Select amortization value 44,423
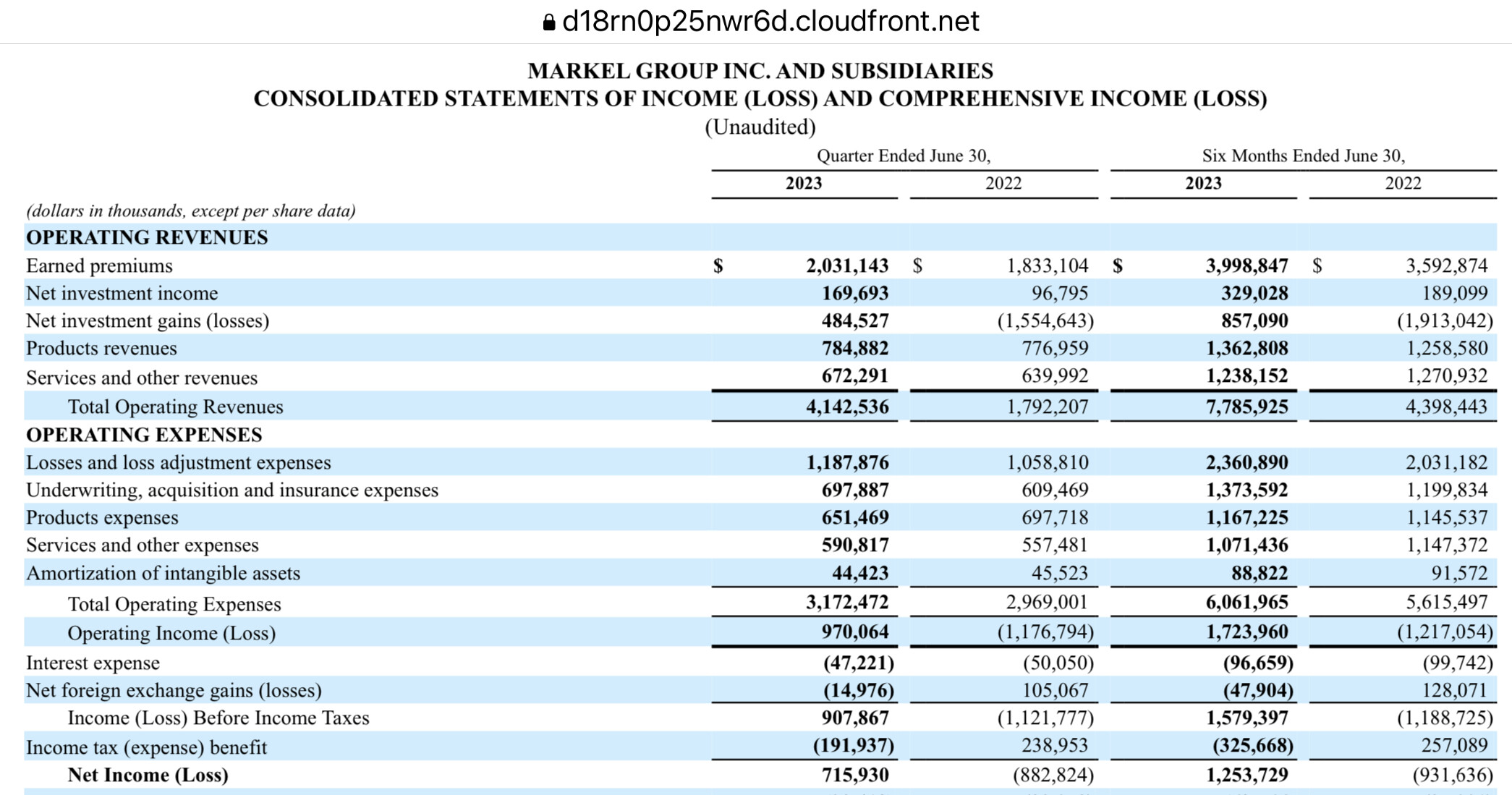This screenshot has width=1512, height=795. click(x=860, y=574)
